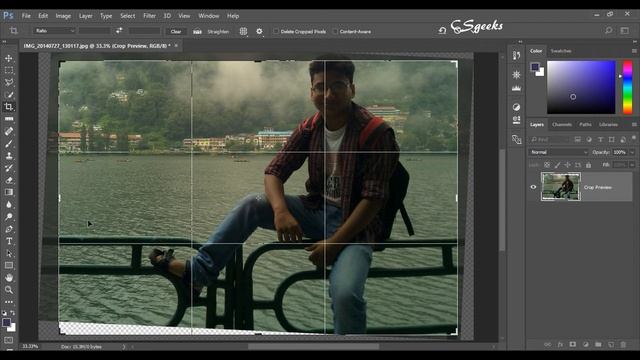
Task: Select the Spot Healing Brush tool
Action: click(9, 131)
